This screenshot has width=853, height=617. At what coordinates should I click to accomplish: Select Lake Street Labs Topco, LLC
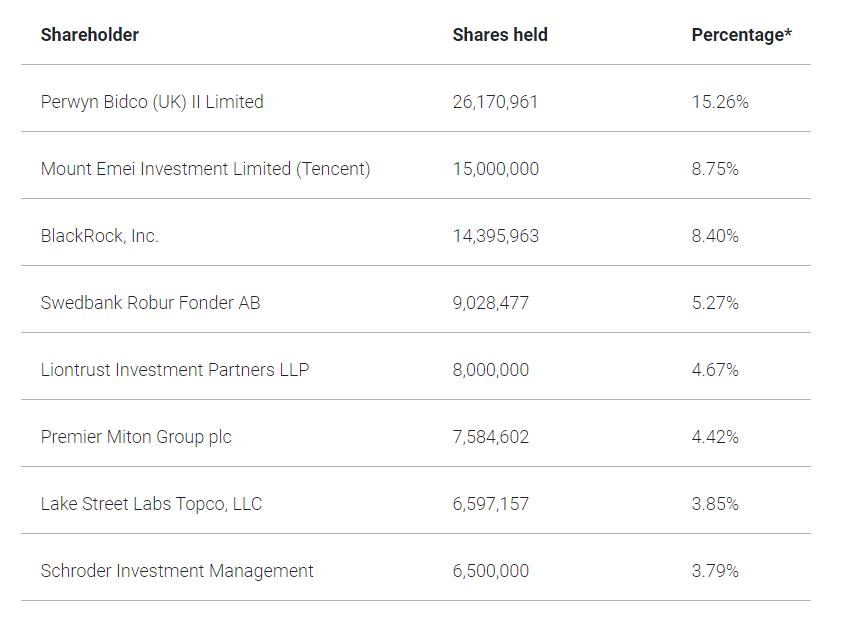151,504
